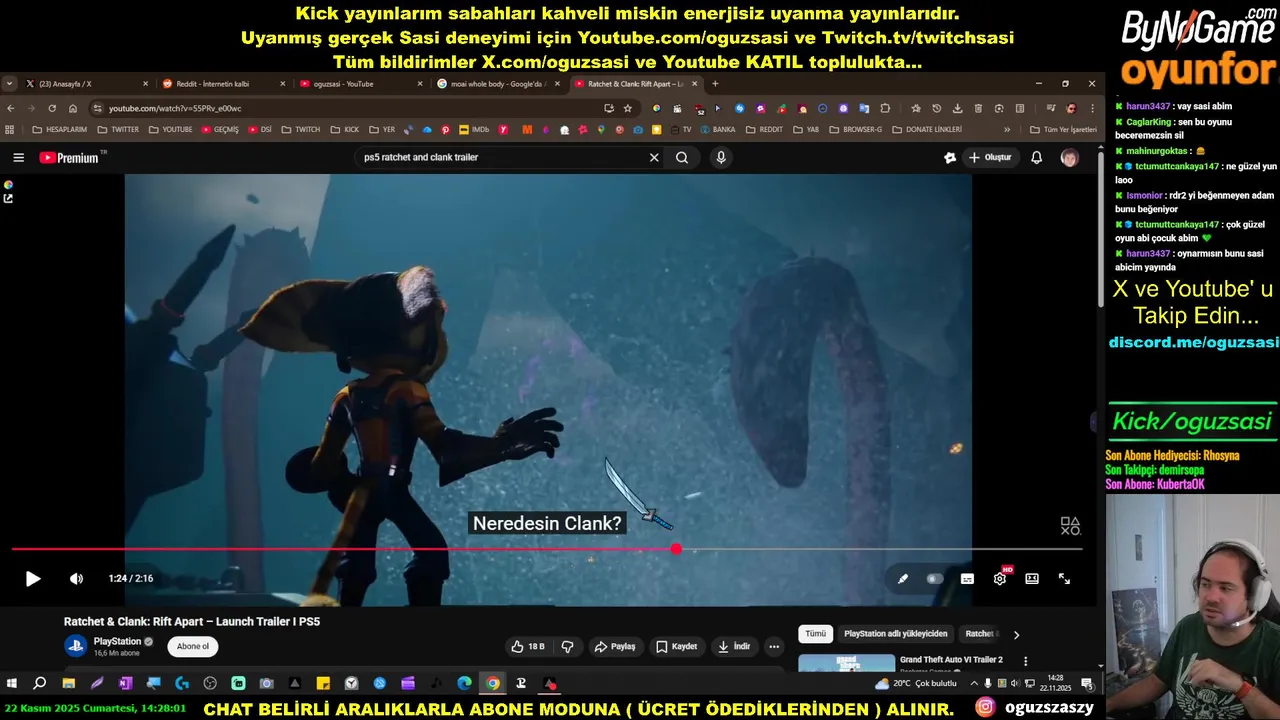Click the pen icon in player controls
This screenshot has width=1280, height=720.
tap(902, 579)
